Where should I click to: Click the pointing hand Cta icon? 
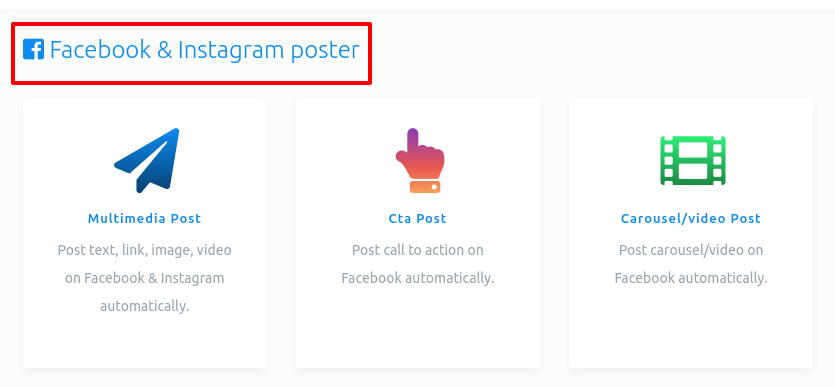420,160
